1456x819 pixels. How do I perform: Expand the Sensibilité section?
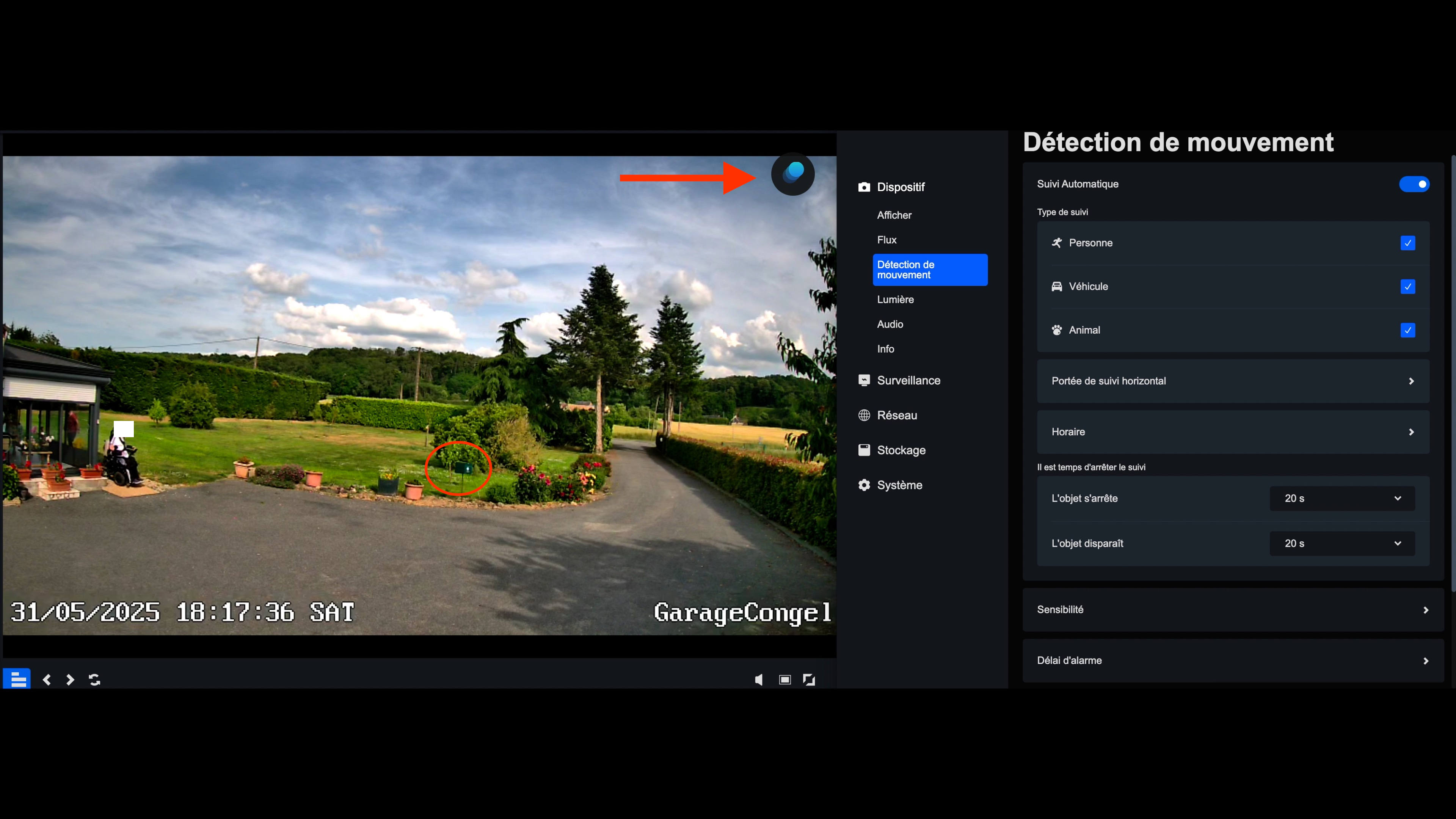(1233, 609)
